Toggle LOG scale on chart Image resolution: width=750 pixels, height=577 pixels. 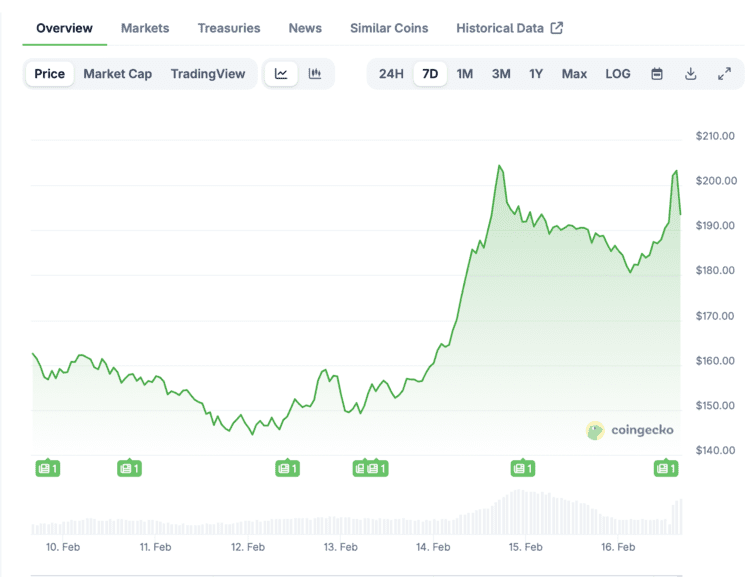(618, 74)
